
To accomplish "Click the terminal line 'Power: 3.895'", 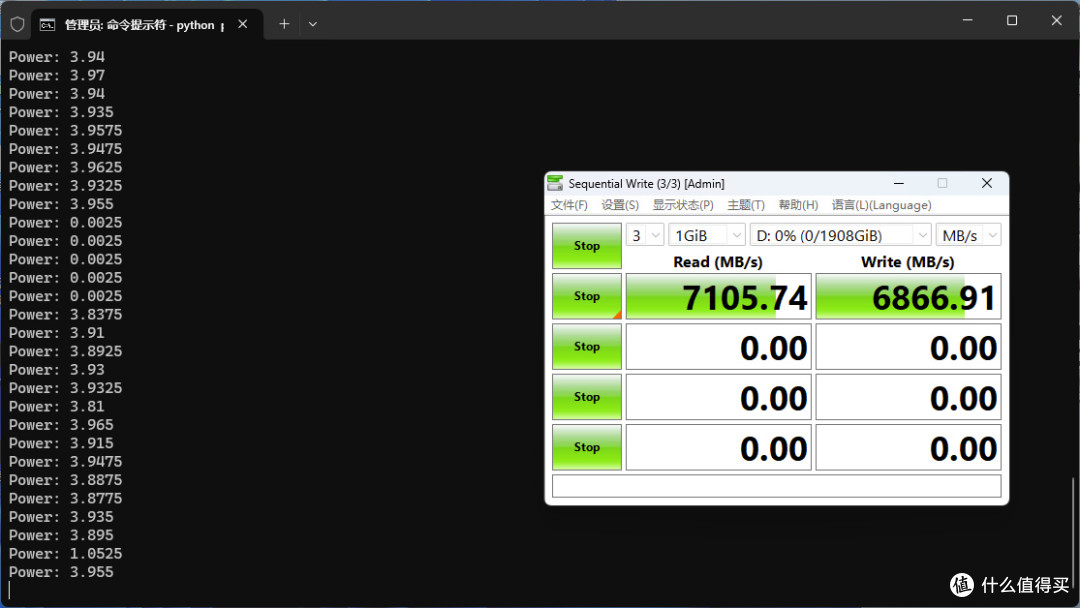I will [x=61, y=536].
